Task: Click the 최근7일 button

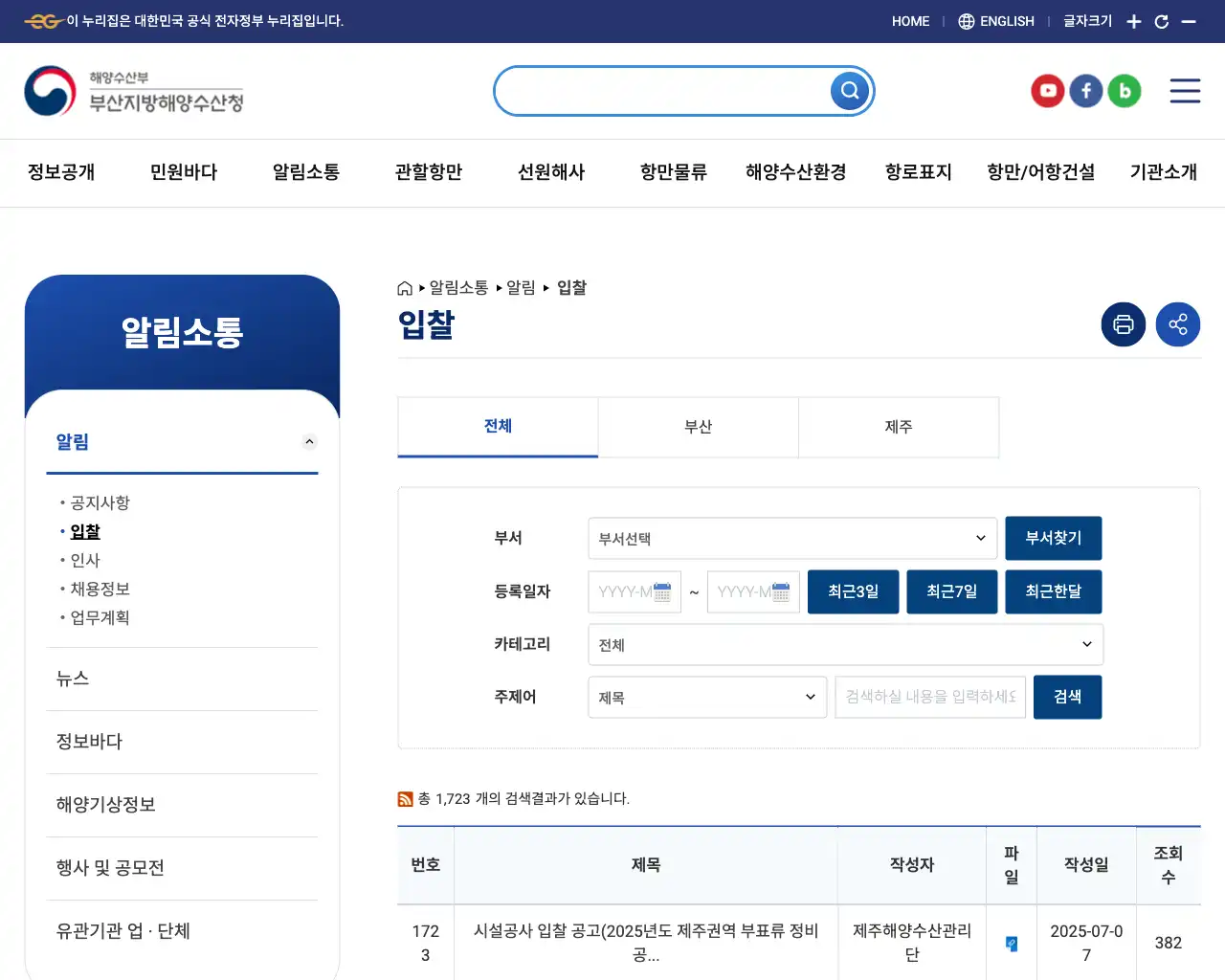Action: (952, 591)
